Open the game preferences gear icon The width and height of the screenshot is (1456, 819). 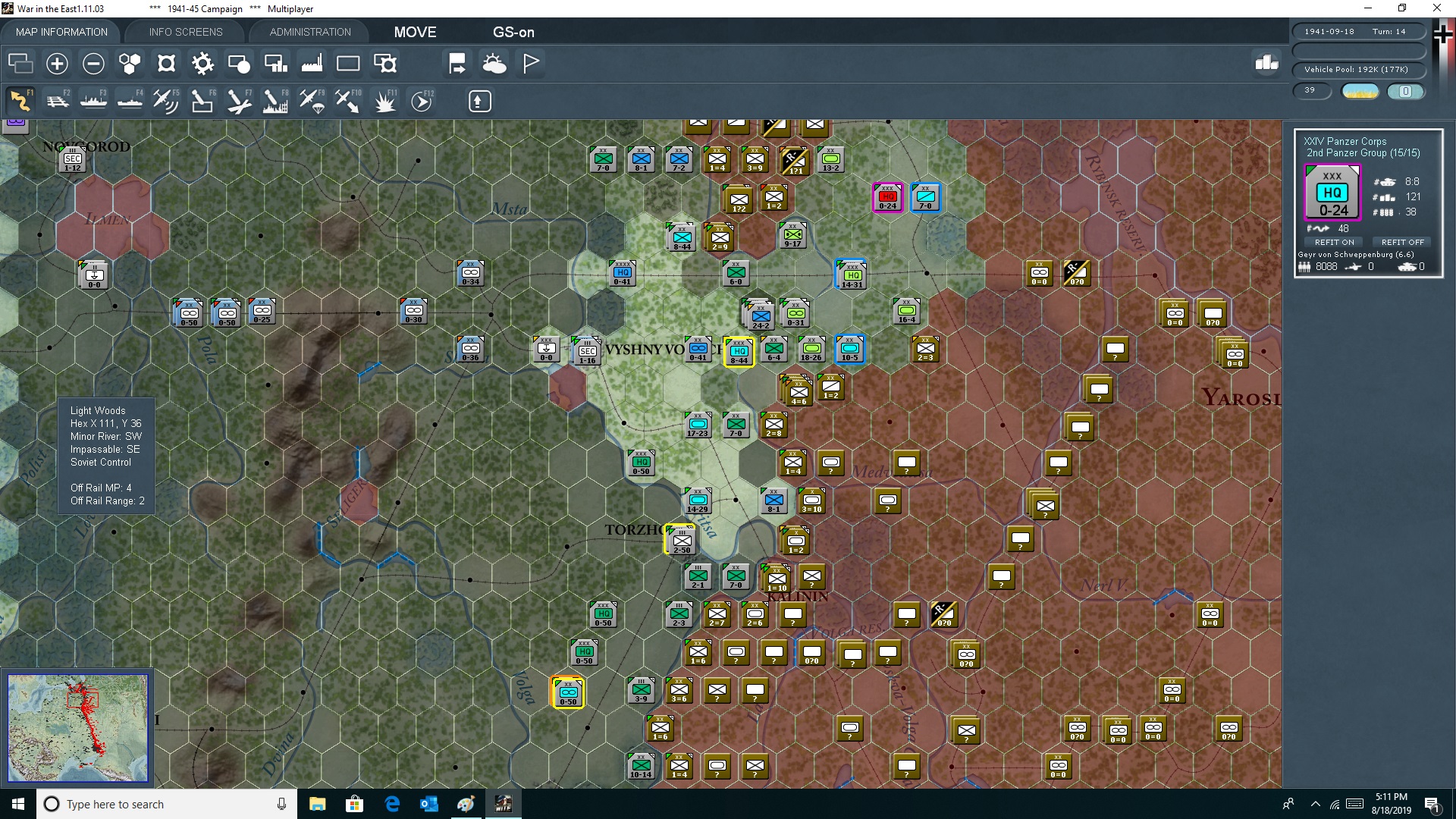202,64
